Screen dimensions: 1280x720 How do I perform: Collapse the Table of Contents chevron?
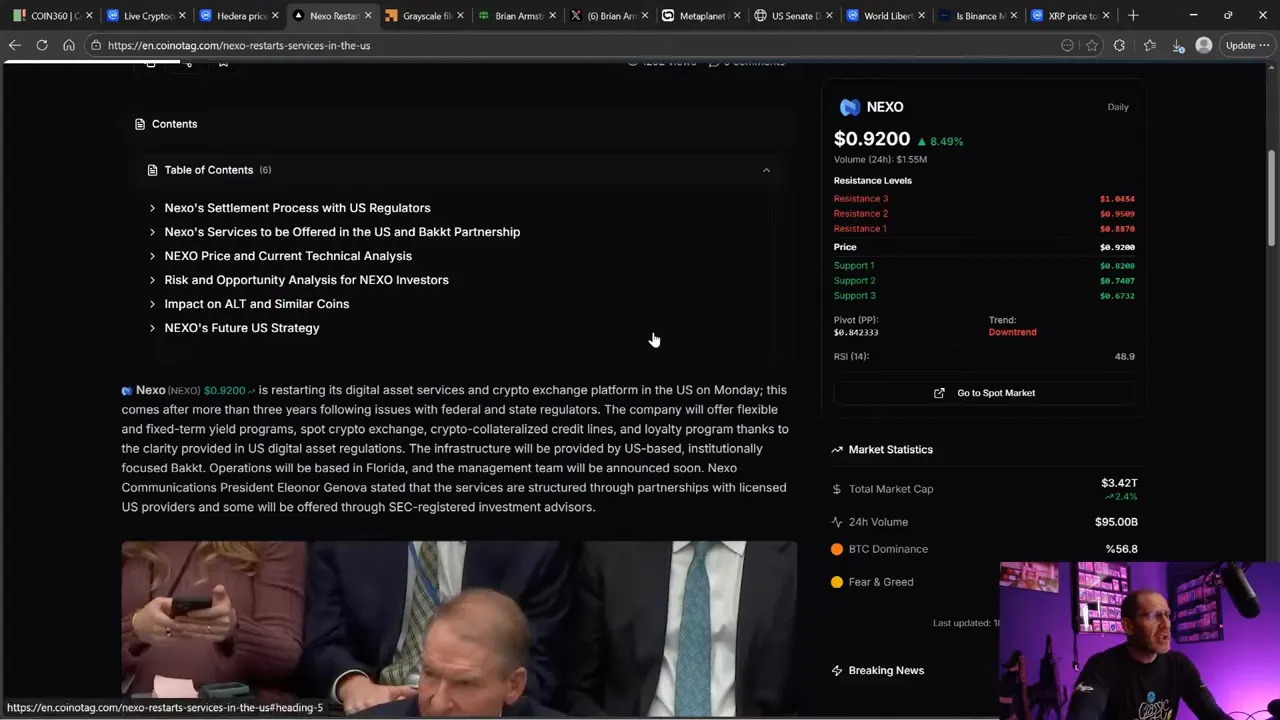[x=766, y=170]
